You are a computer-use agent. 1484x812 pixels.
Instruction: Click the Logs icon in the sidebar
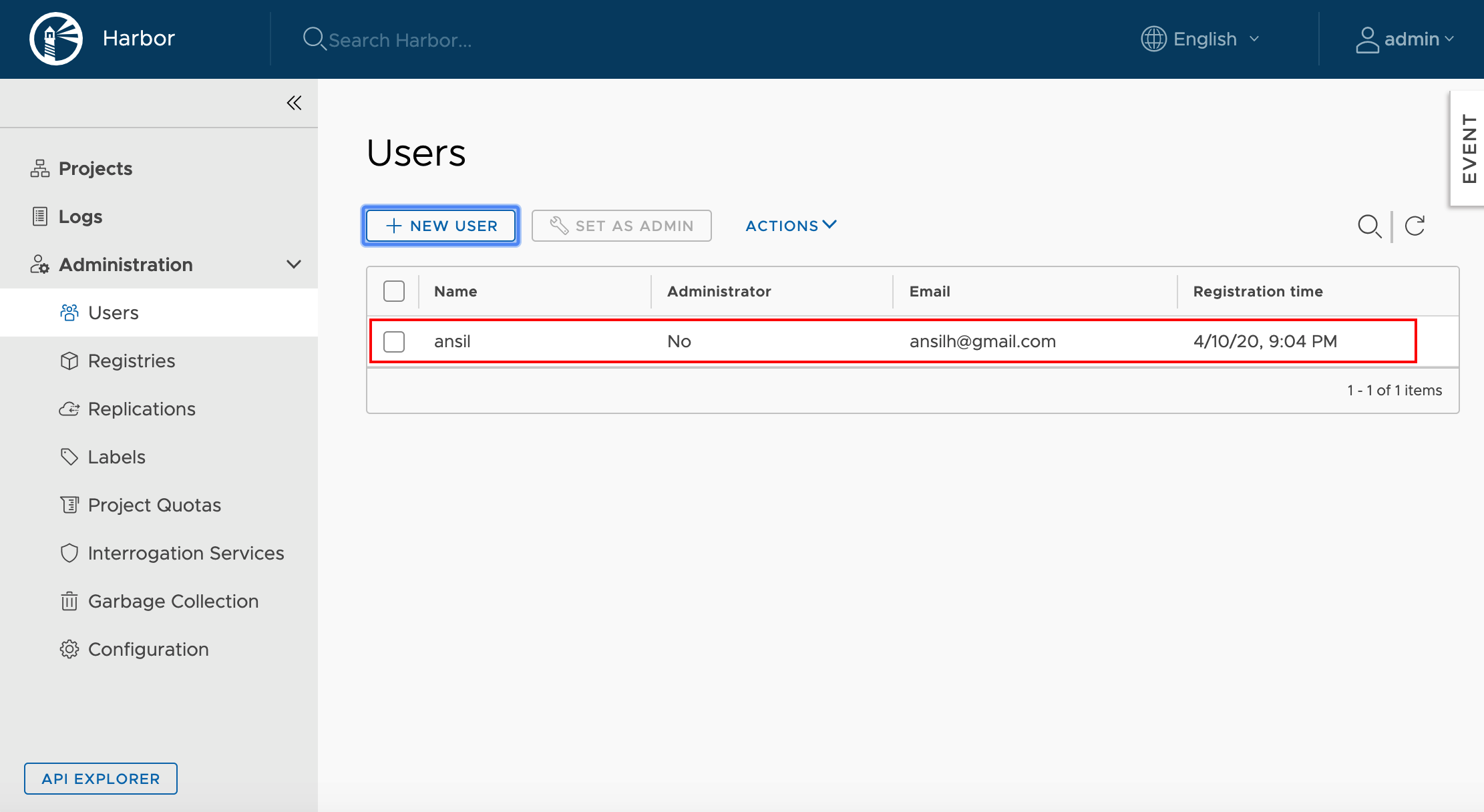[x=40, y=216]
